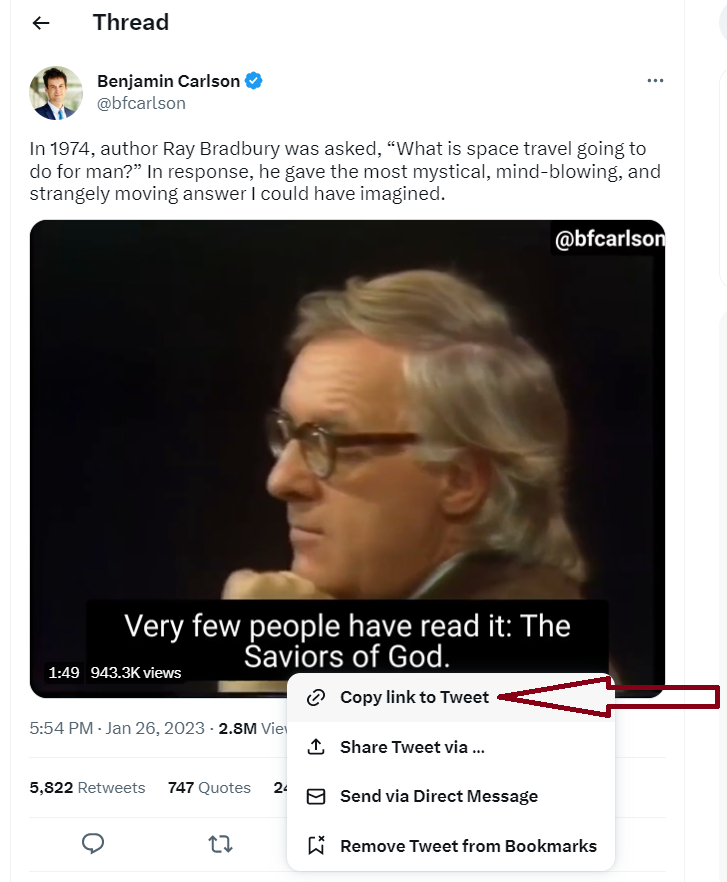
Task: Click the retweet arrows icon
Action: [220, 844]
